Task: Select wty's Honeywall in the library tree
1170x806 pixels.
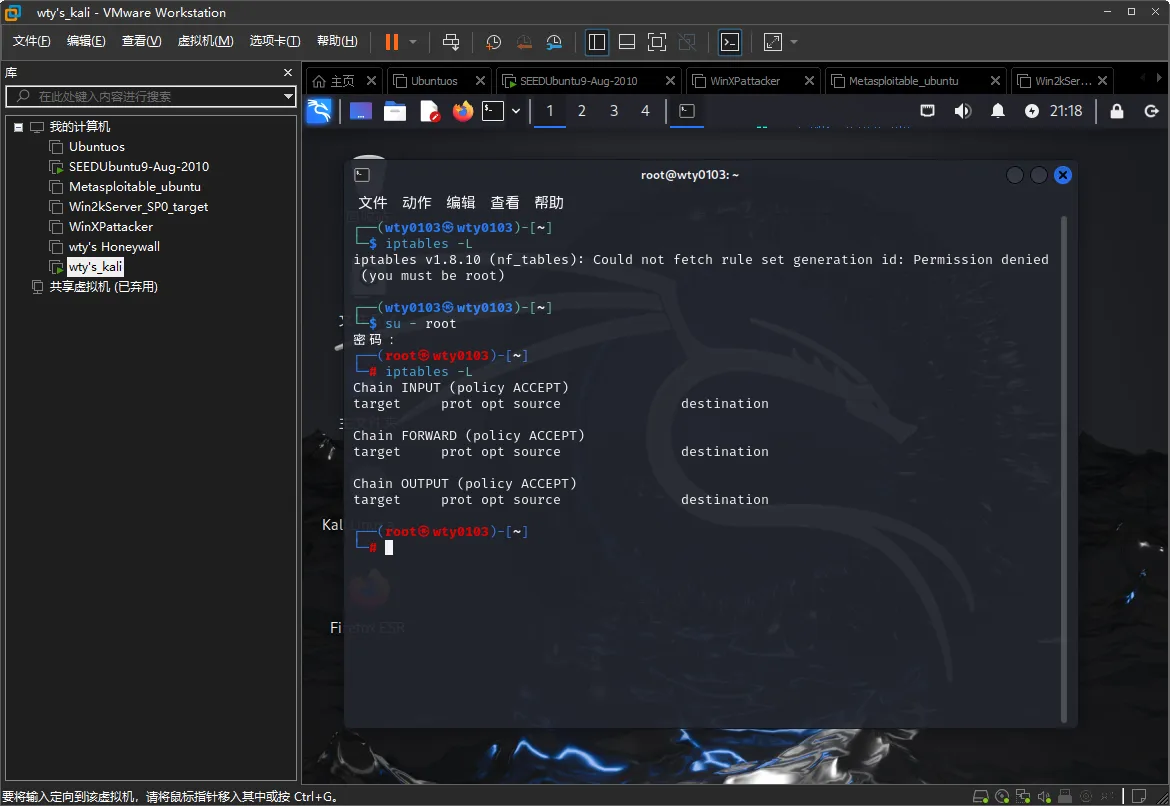Action: coord(104,247)
